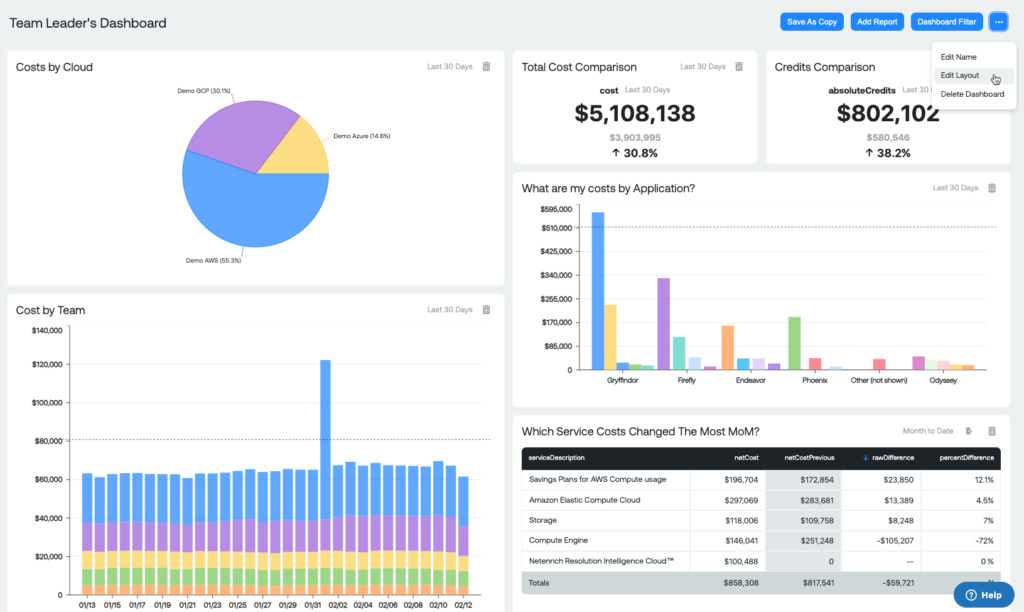Click the sort arrow on rawDifference column
This screenshot has width=1024, height=612.
click(865, 458)
